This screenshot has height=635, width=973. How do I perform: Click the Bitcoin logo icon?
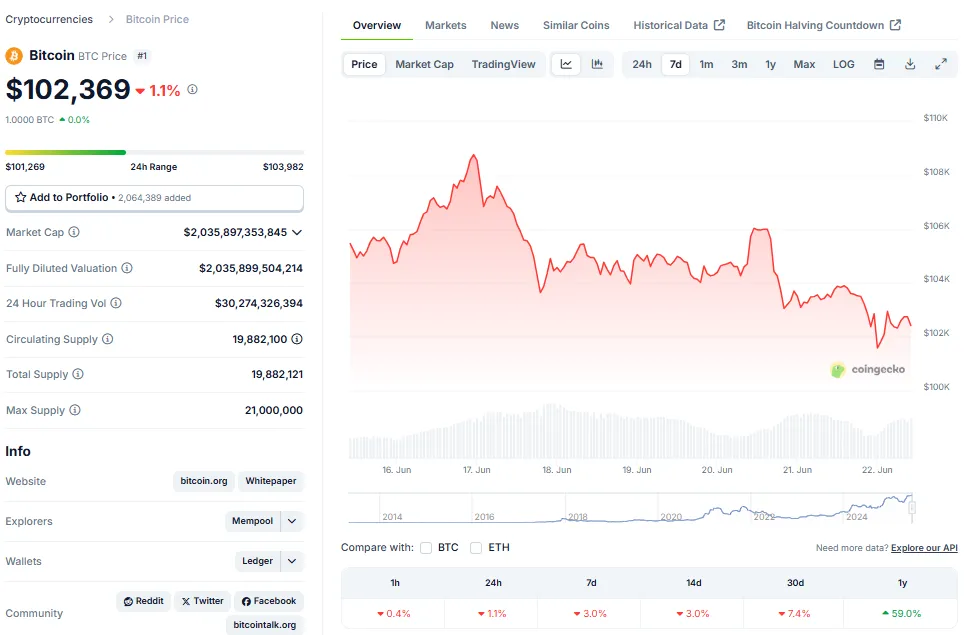pos(14,56)
